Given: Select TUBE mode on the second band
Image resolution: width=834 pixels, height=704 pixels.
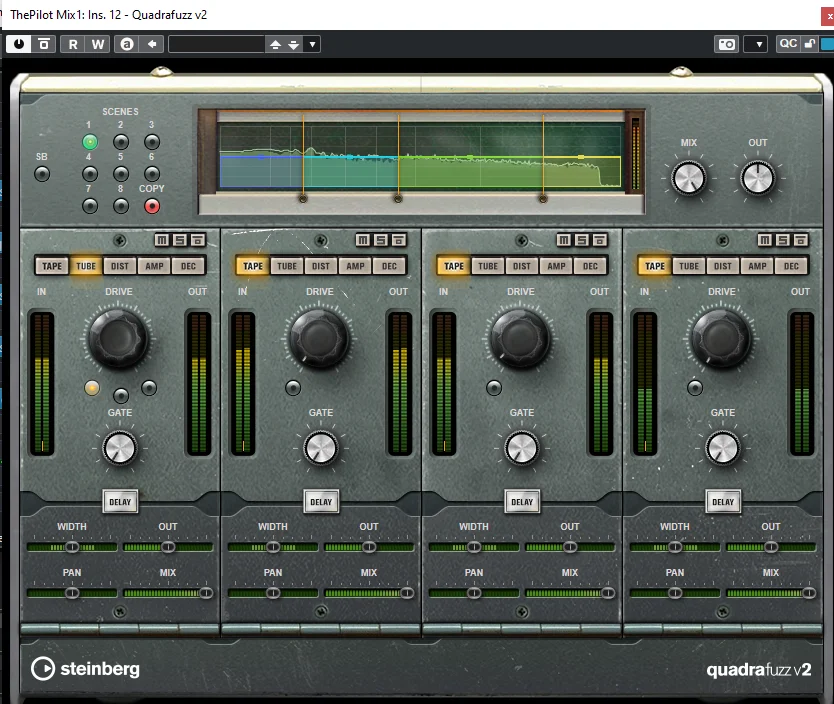Looking at the screenshot, I should [x=287, y=266].
